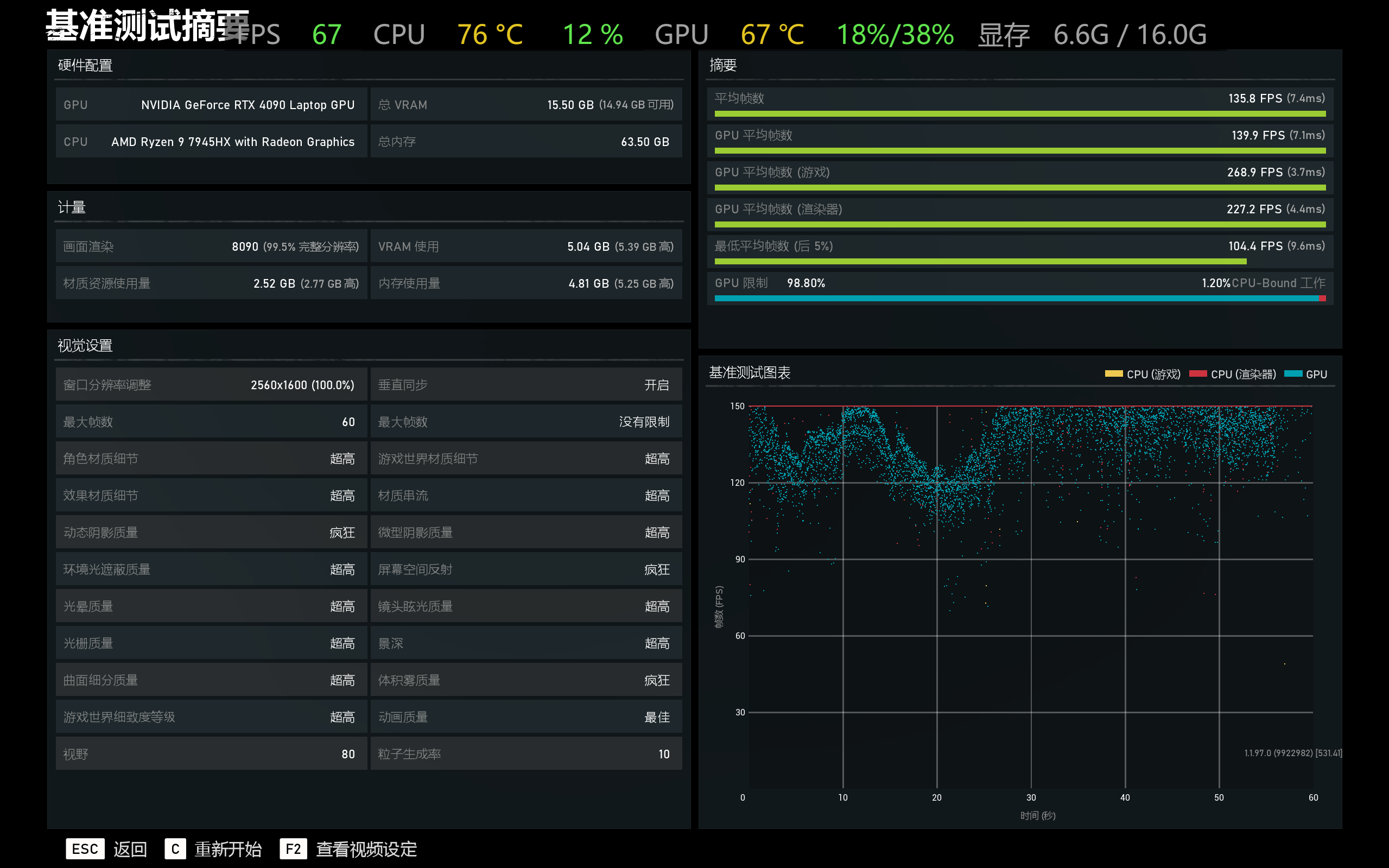Click the overlay FPS value 67
The height and width of the screenshot is (868, 1389).
tap(327, 34)
